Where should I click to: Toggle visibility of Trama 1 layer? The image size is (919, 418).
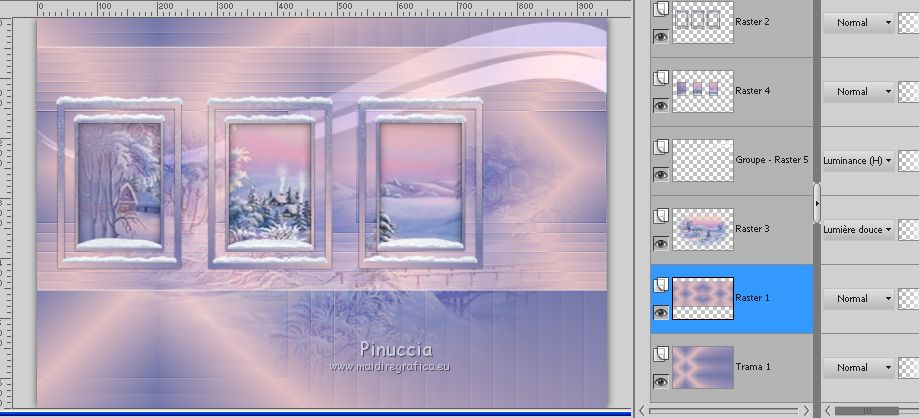point(661,382)
